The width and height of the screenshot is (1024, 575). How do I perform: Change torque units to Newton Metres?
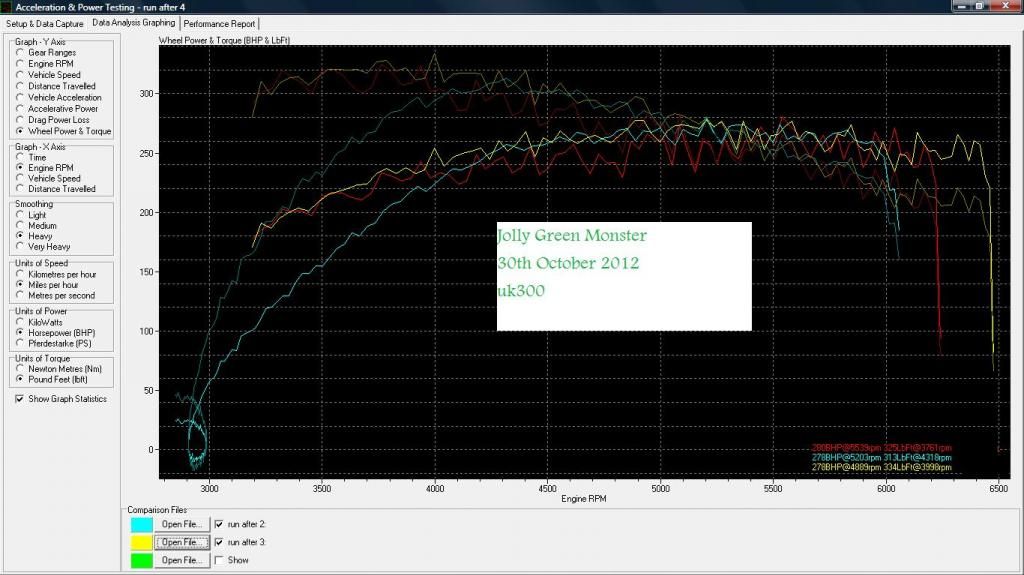tap(21, 369)
